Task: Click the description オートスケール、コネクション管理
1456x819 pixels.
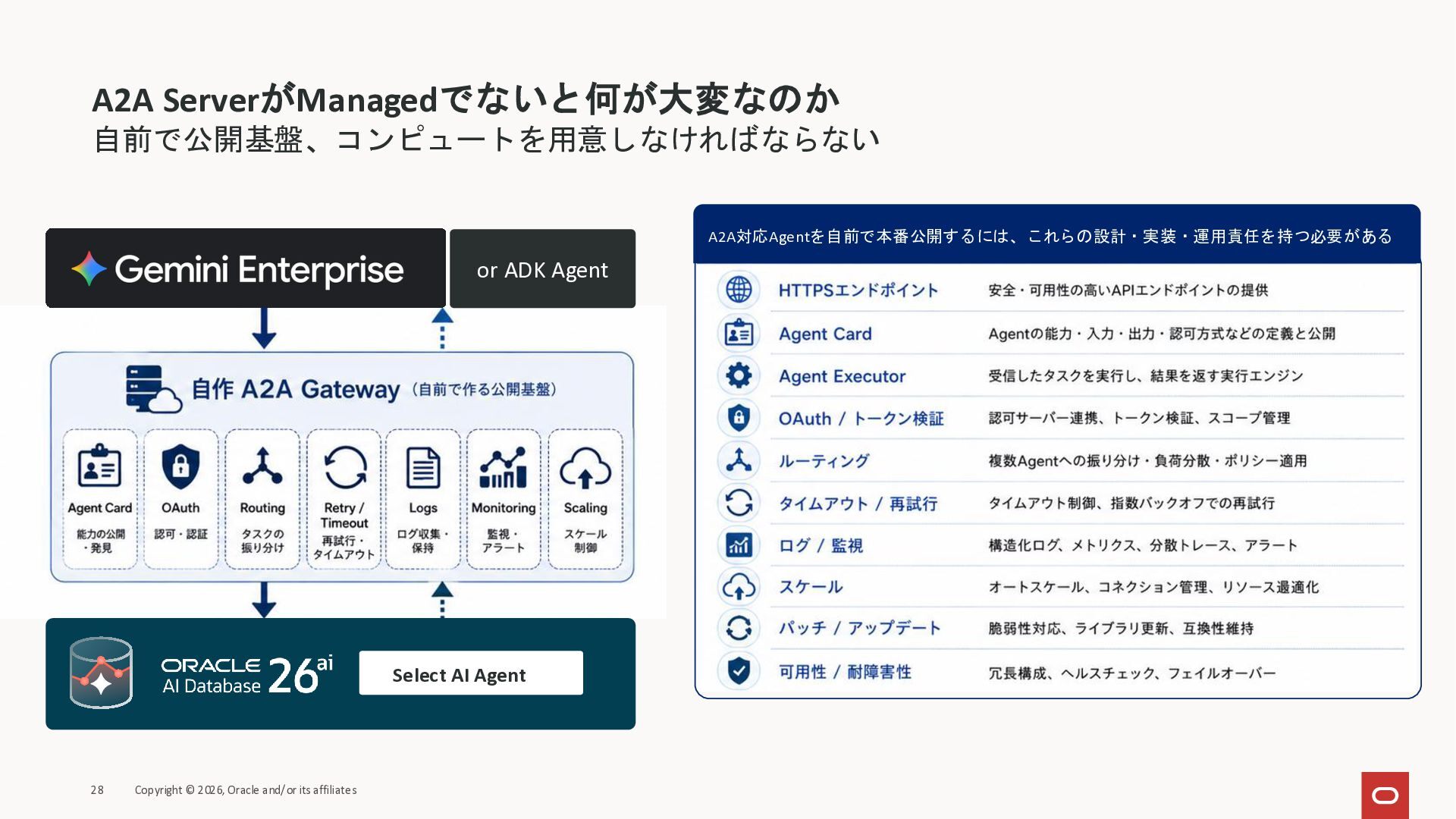Action: (x=1153, y=587)
